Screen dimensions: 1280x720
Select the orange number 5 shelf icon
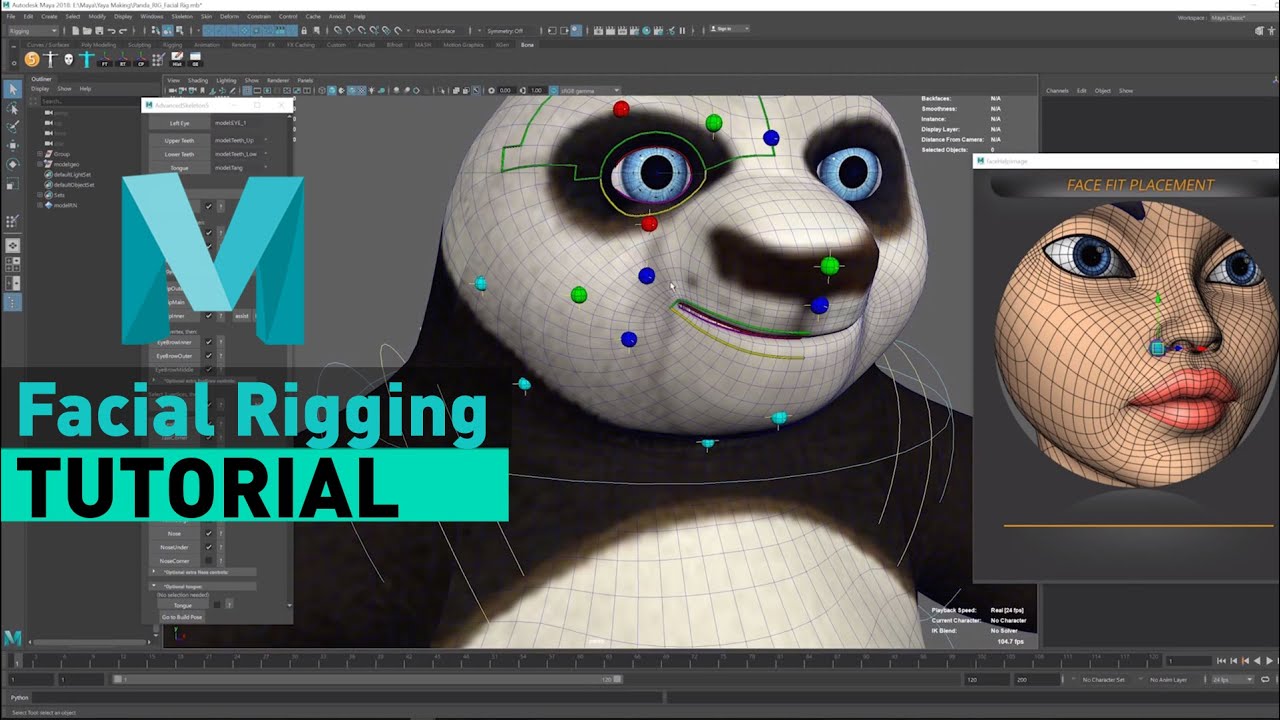pos(33,60)
